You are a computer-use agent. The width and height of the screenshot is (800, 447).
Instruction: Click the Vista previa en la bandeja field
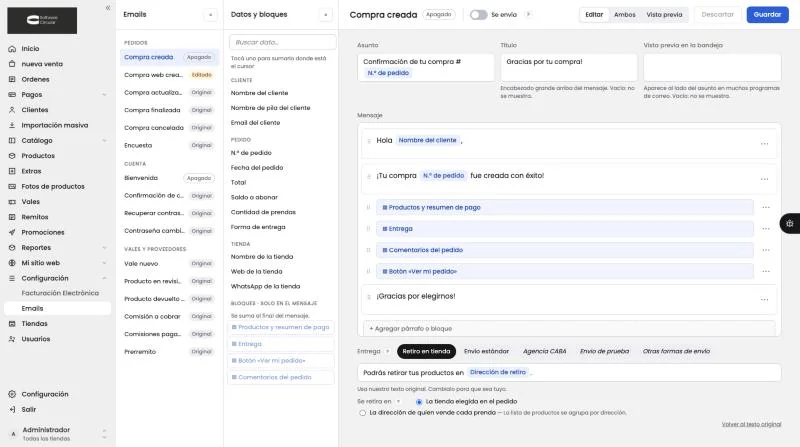[x=712, y=67]
